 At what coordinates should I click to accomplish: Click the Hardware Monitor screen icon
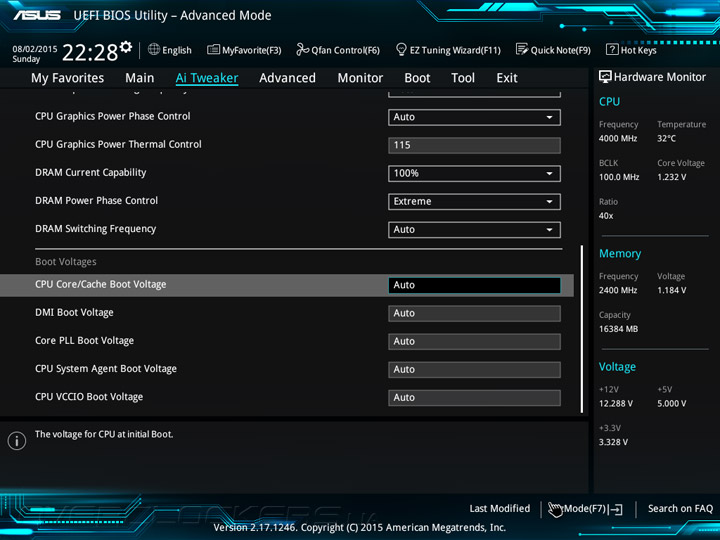[605, 77]
